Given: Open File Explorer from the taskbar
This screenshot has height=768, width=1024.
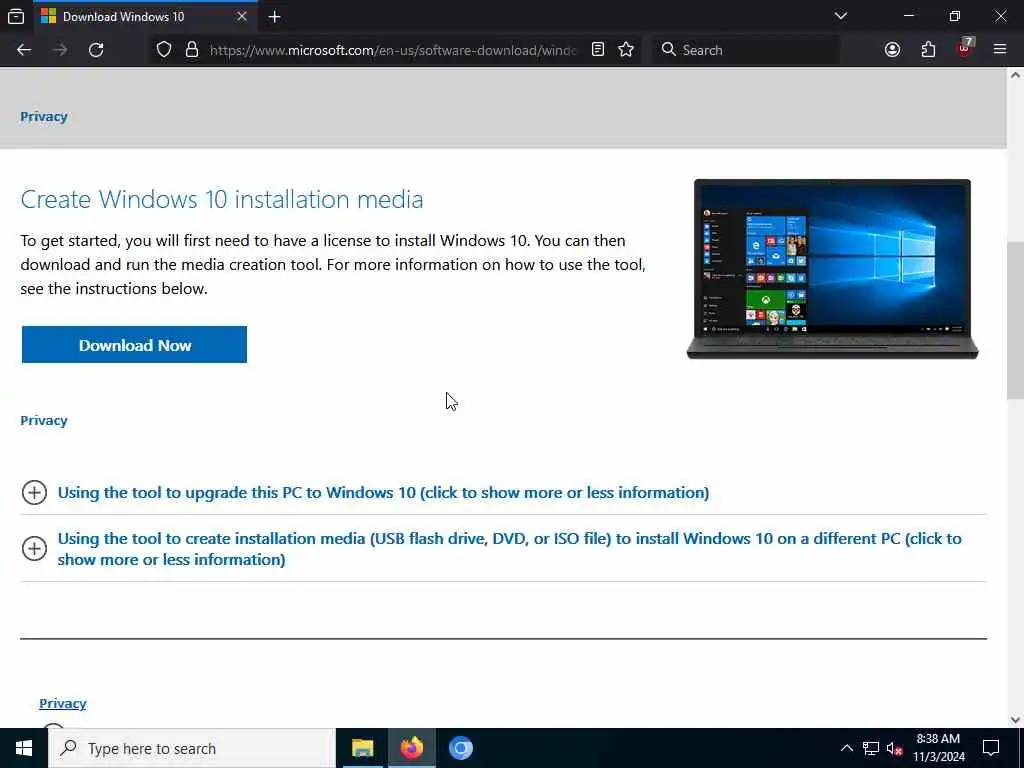Looking at the screenshot, I should [x=362, y=748].
